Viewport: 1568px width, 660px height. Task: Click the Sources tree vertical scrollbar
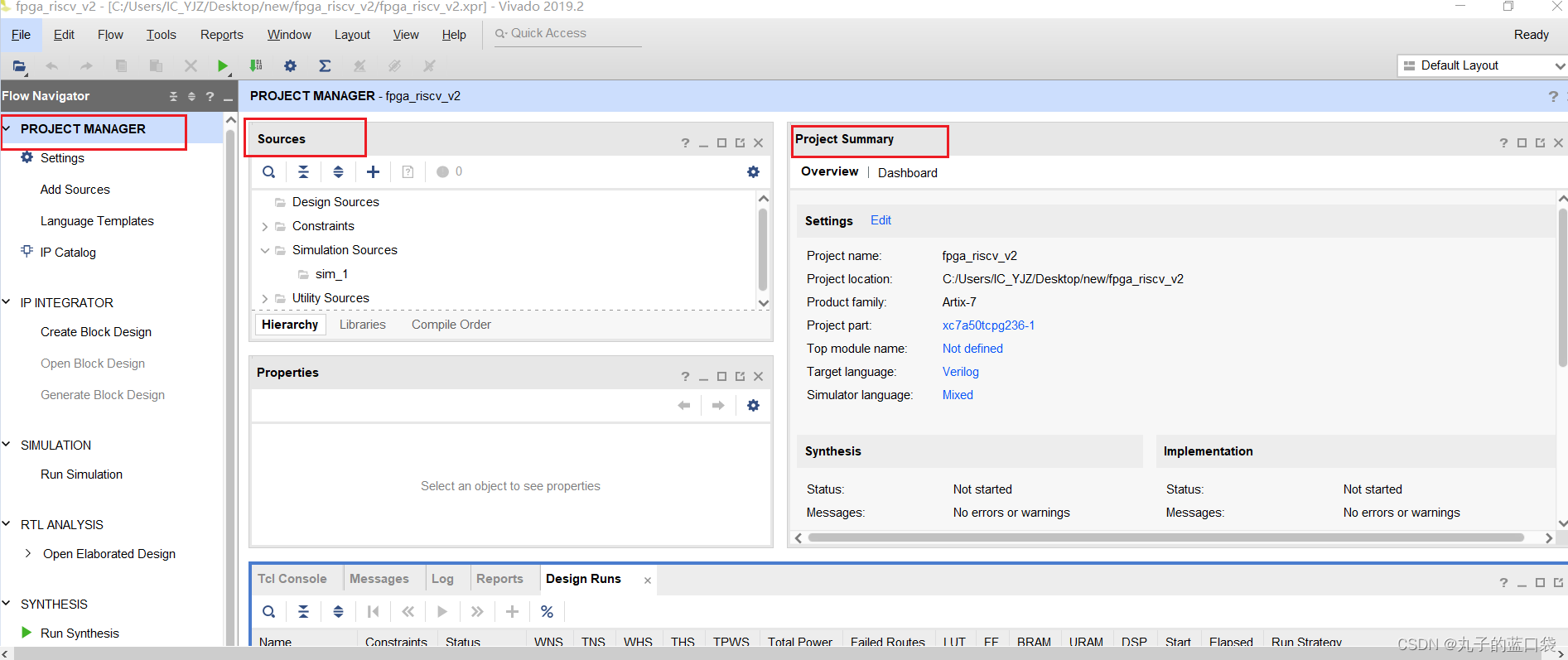pos(763,249)
